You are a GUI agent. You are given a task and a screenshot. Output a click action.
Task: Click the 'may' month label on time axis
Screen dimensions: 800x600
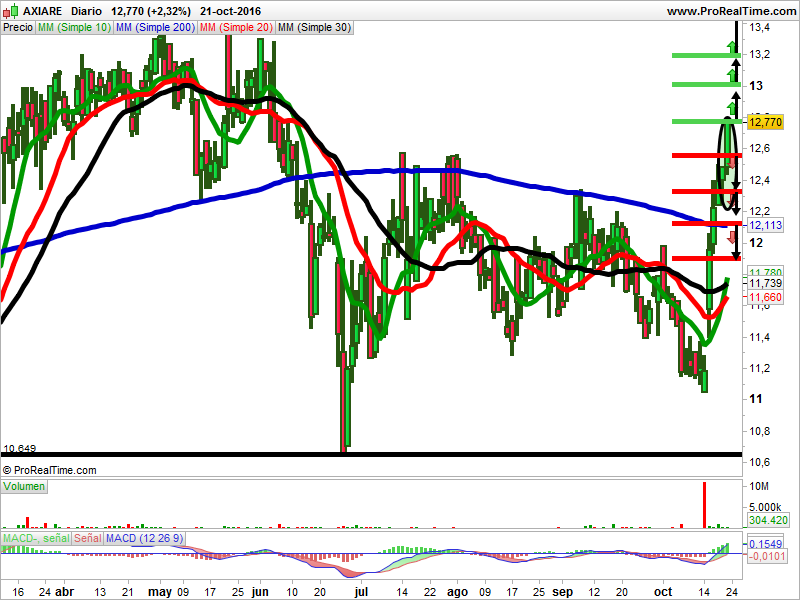pos(160,592)
